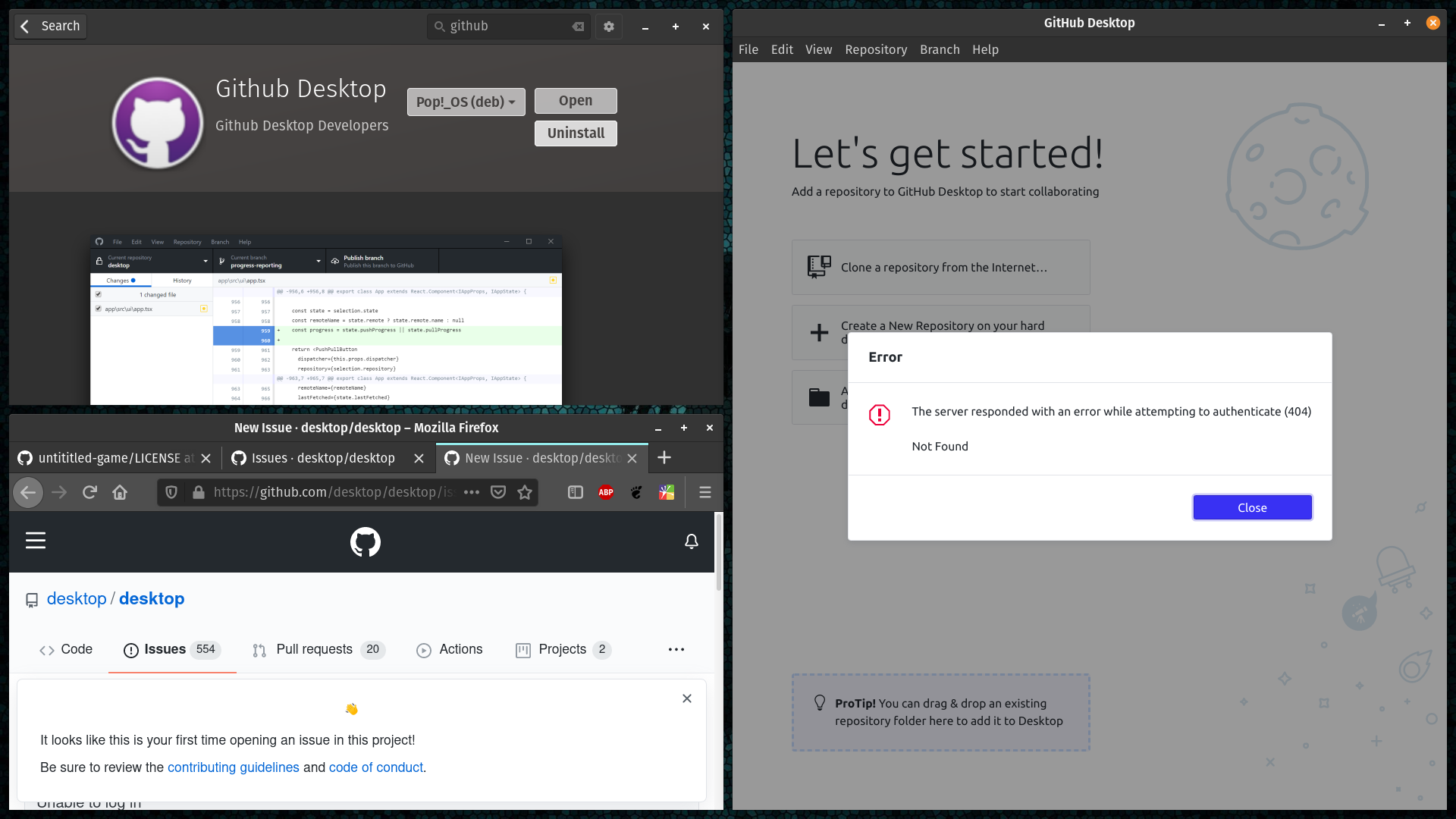Image resolution: width=1456 pixels, height=819 pixels.
Task: Open the repository navigation overflow menu
Action: coord(676,650)
